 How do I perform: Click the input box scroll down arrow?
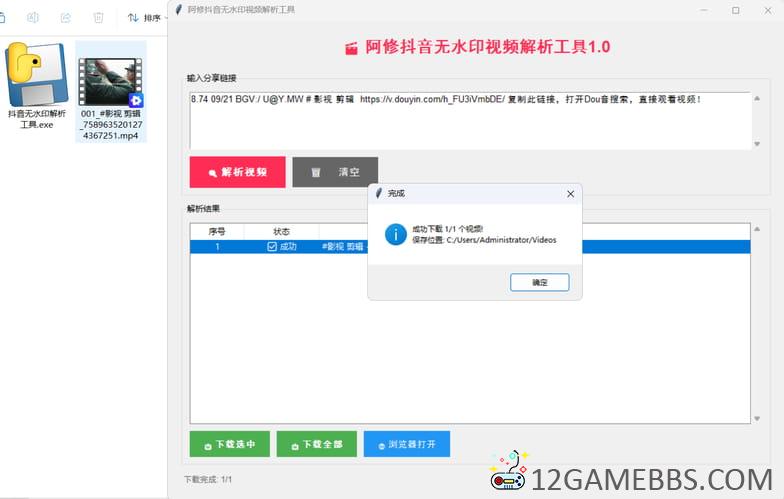point(757,144)
